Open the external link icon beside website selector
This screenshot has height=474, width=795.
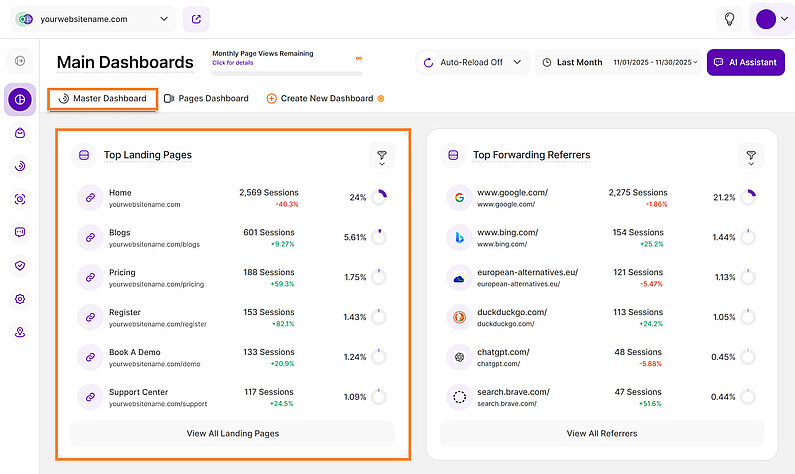(x=197, y=19)
